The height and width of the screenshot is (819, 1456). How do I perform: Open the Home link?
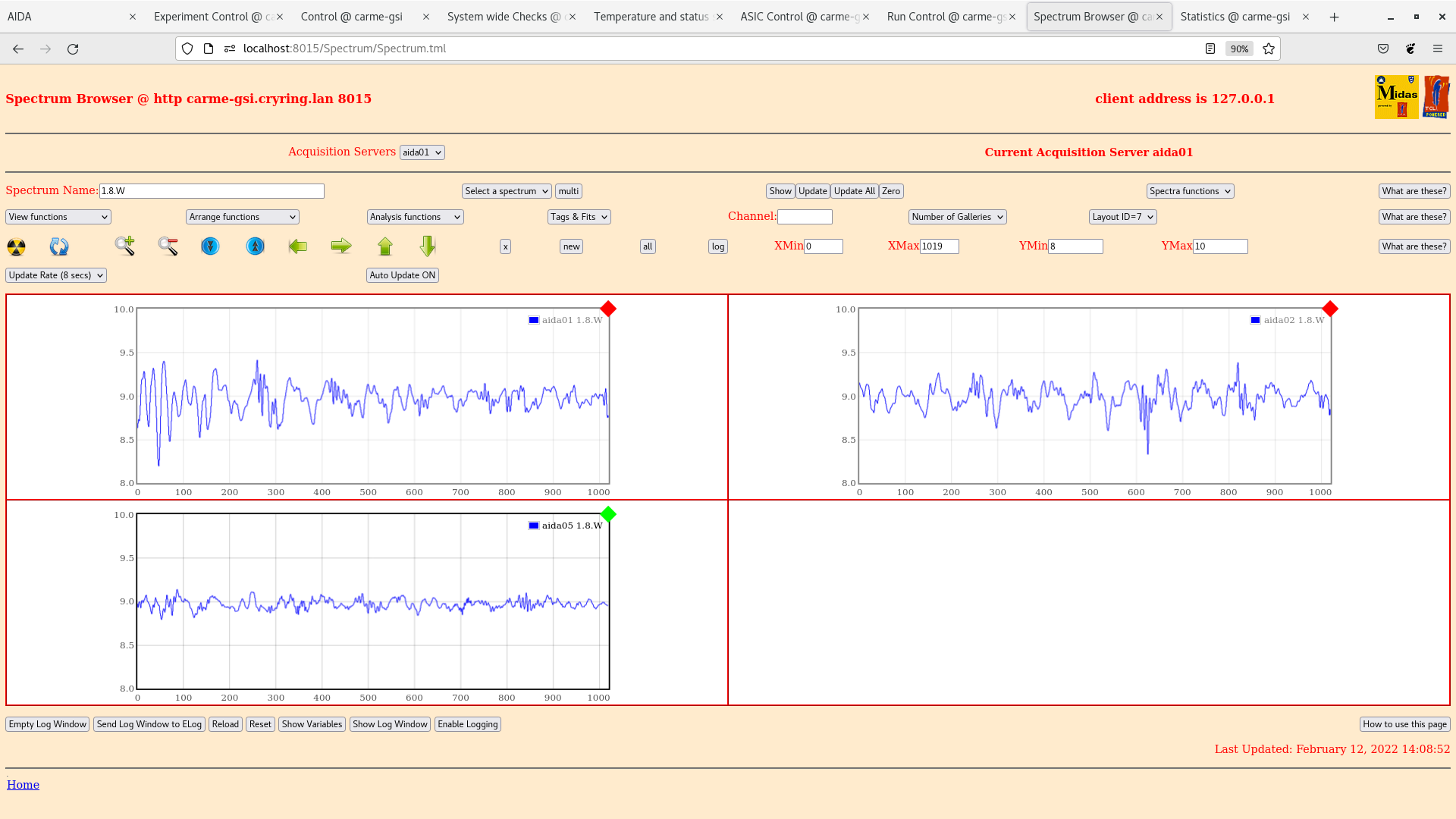[23, 784]
